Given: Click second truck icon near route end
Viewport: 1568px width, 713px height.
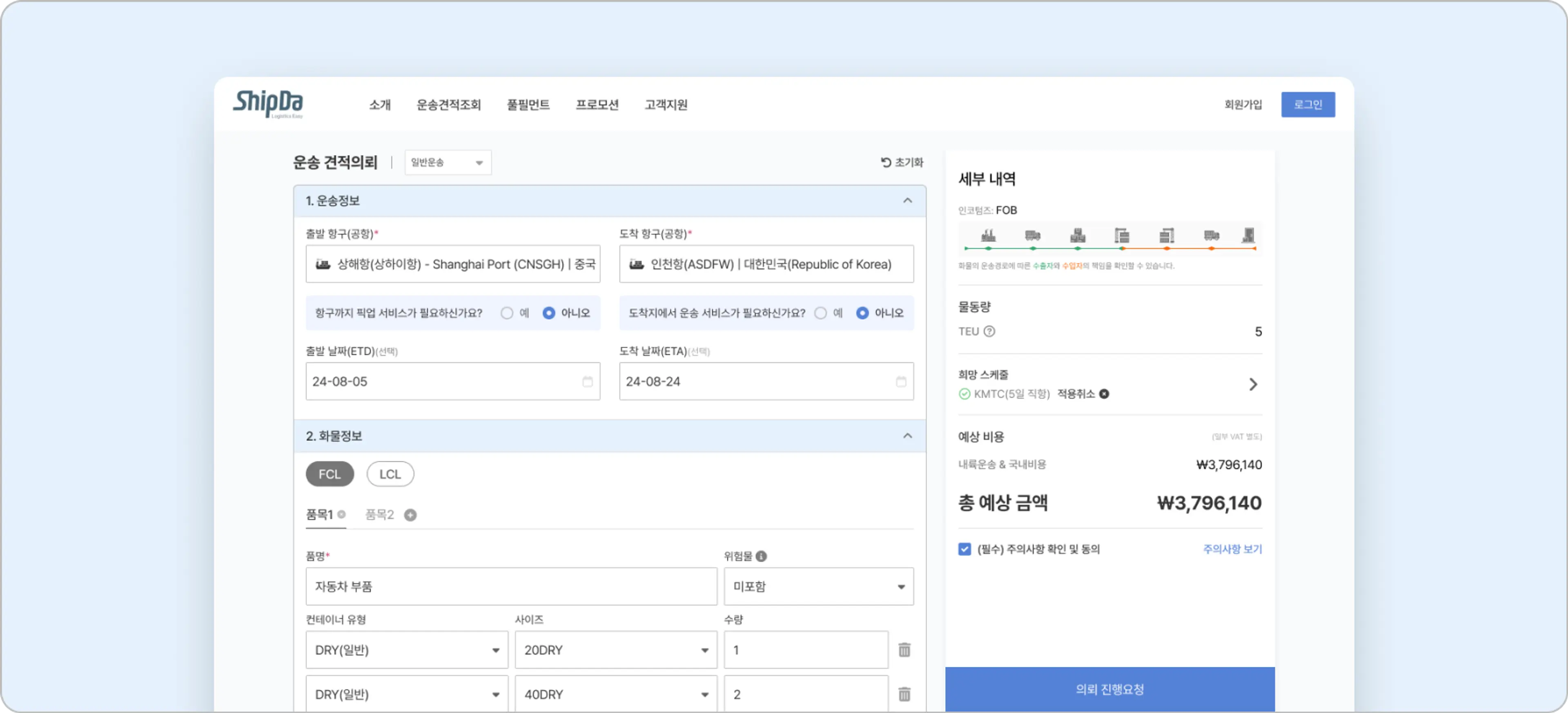Looking at the screenshot, I should pyautogui.click(x=1211, y=235).
